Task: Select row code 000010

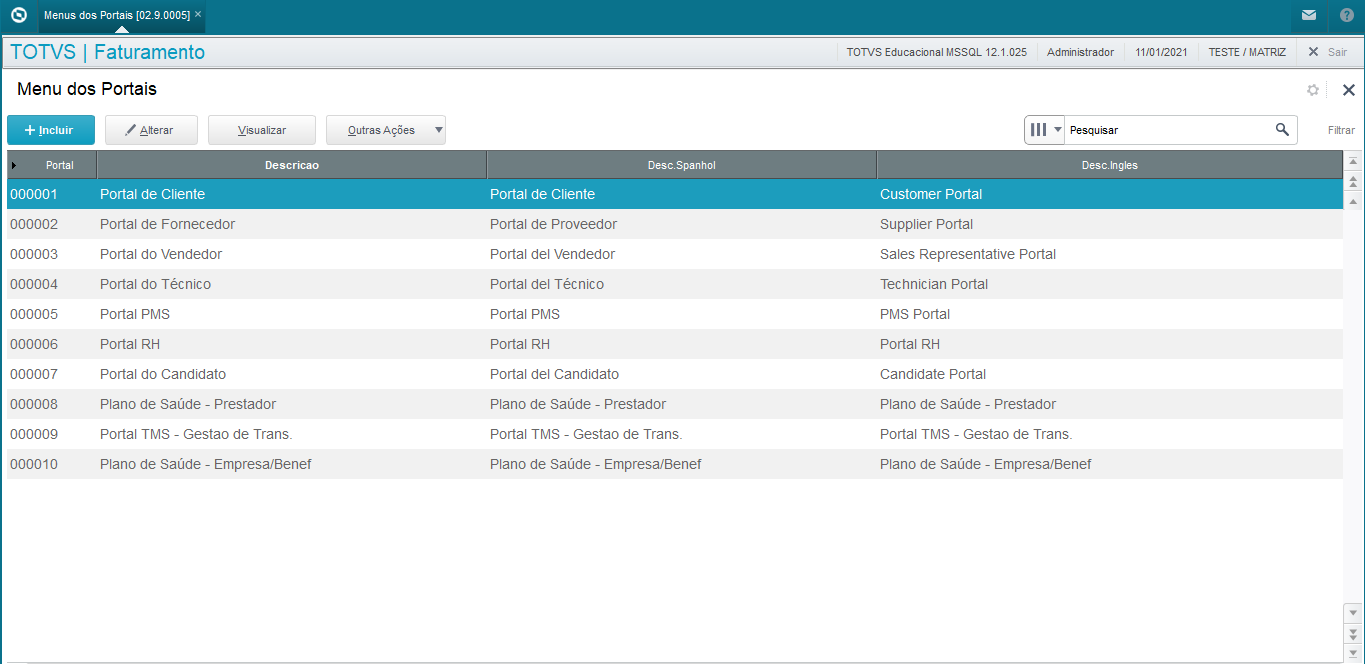Action: (34, 464)
